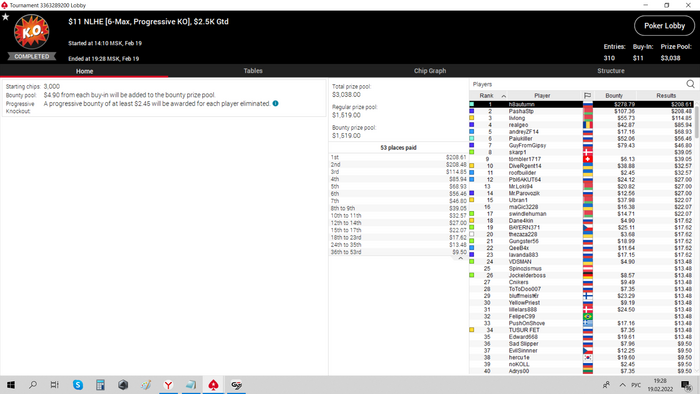Screen dimensions: 700x394
Task: Click the white color tag of thezaza228
Action: [471, 234]
